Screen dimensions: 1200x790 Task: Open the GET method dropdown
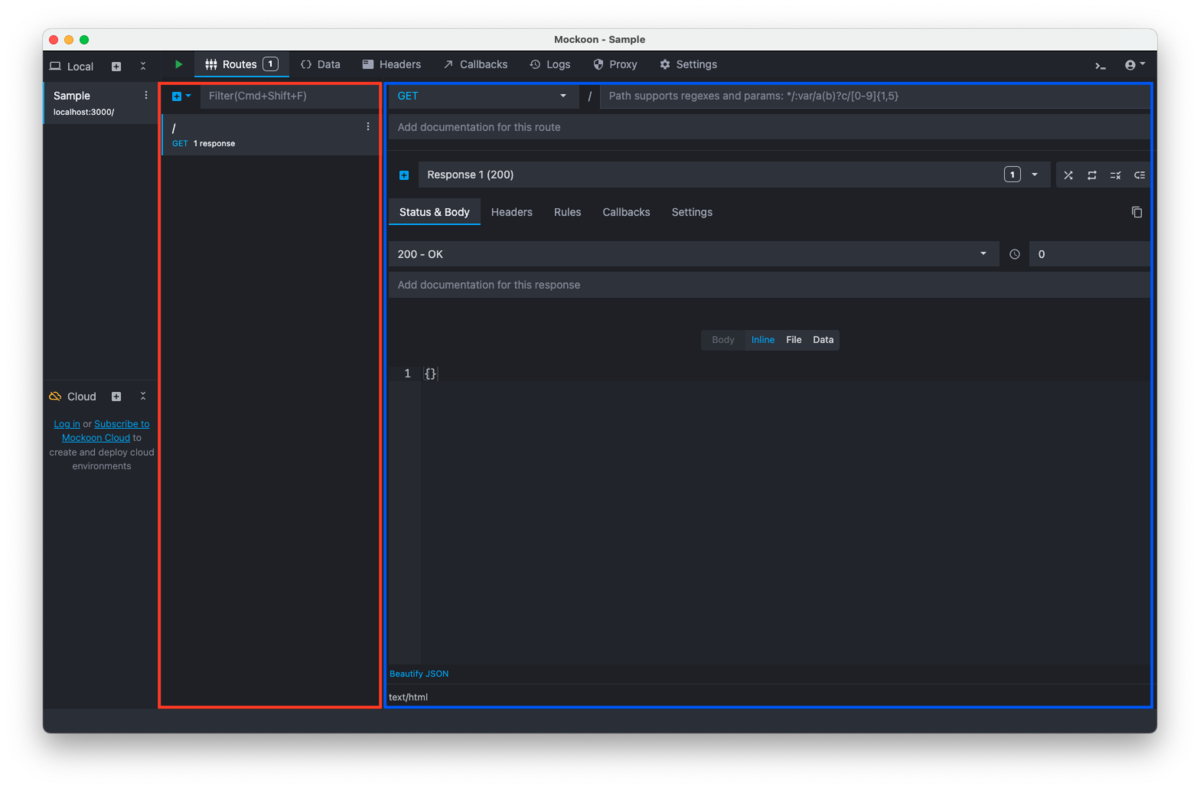click(x=483, y=96)
